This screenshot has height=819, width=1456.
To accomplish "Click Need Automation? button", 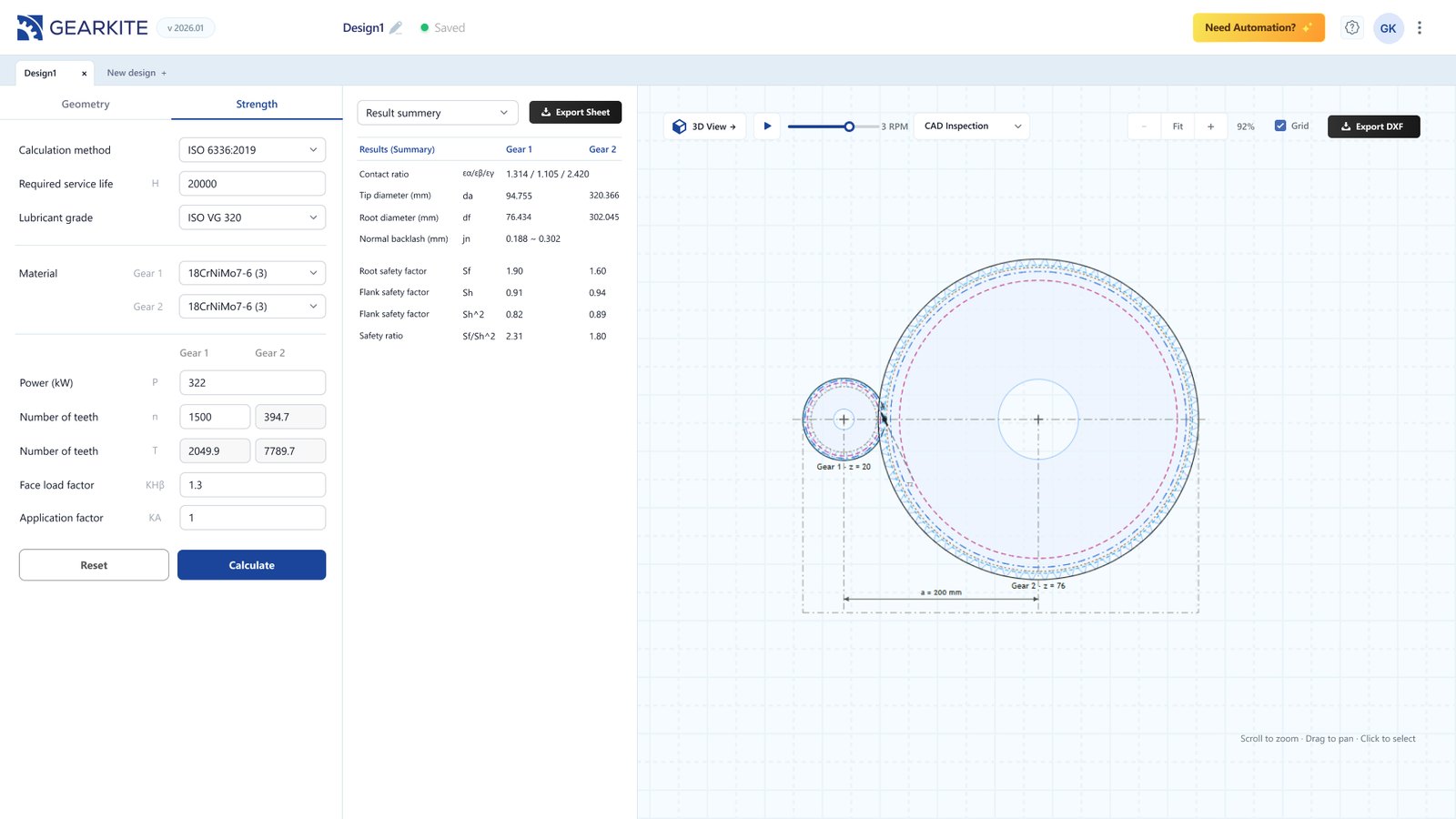I will tap(1259, 28).
